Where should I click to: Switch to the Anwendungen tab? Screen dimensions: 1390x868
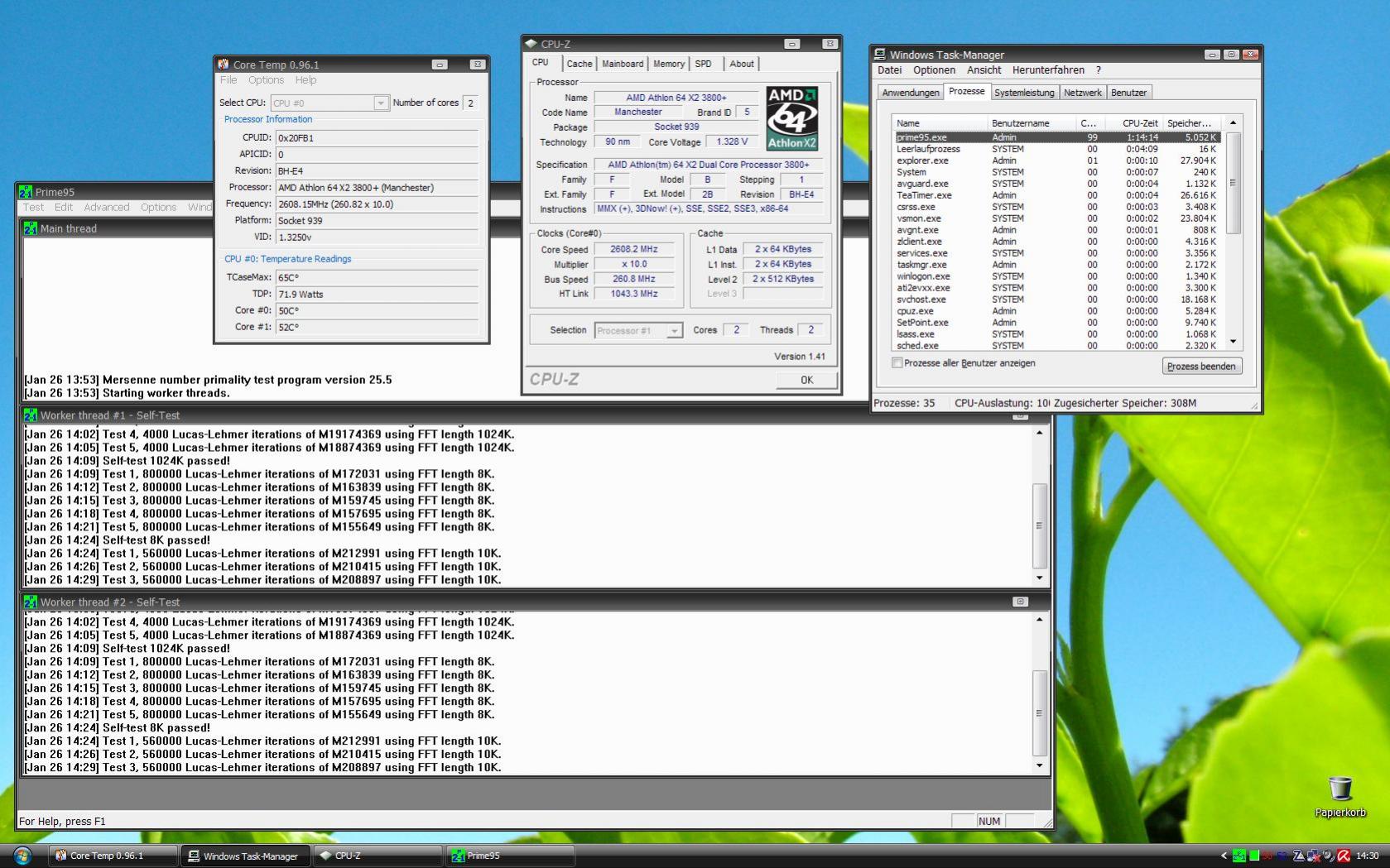tap(911, 93)
